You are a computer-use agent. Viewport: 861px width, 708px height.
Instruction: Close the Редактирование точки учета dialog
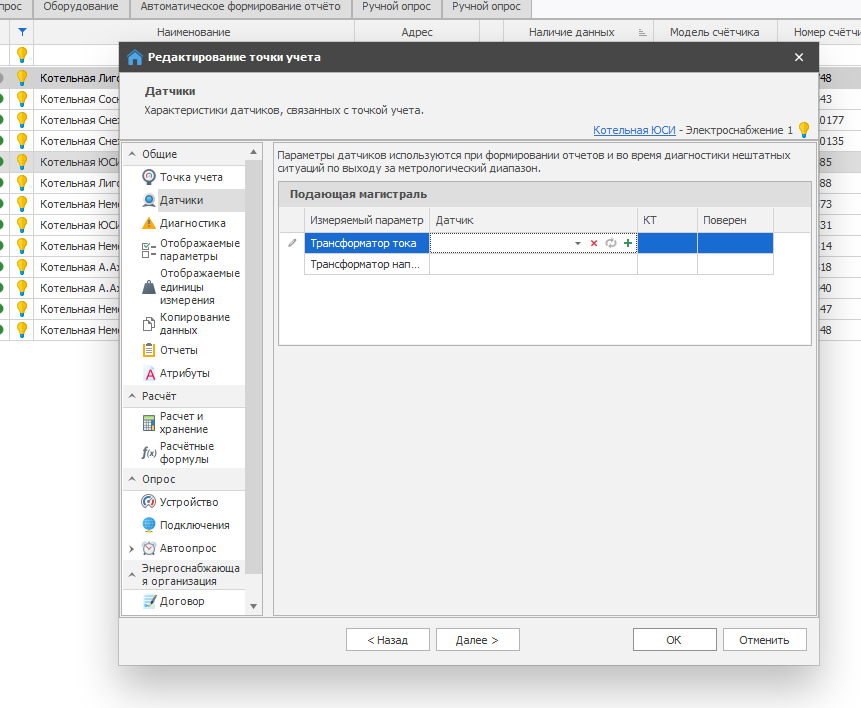799,57
